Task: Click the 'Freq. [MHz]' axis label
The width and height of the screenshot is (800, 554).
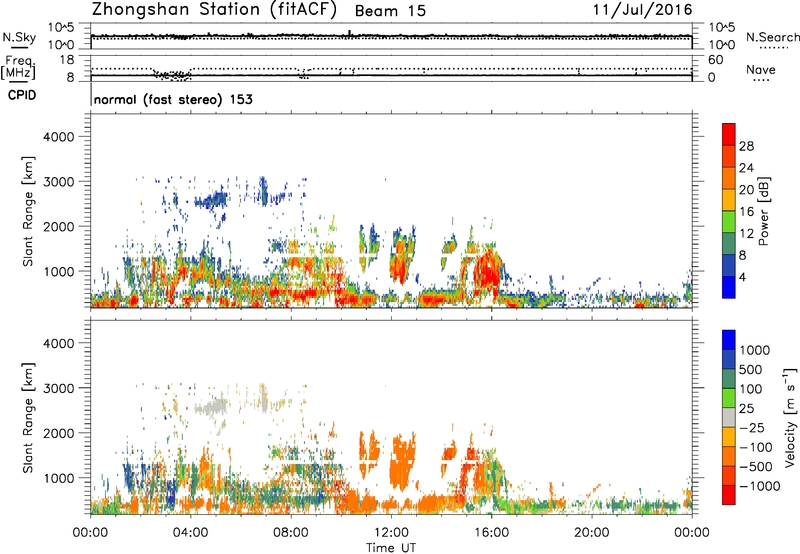Action: point(18,67)
